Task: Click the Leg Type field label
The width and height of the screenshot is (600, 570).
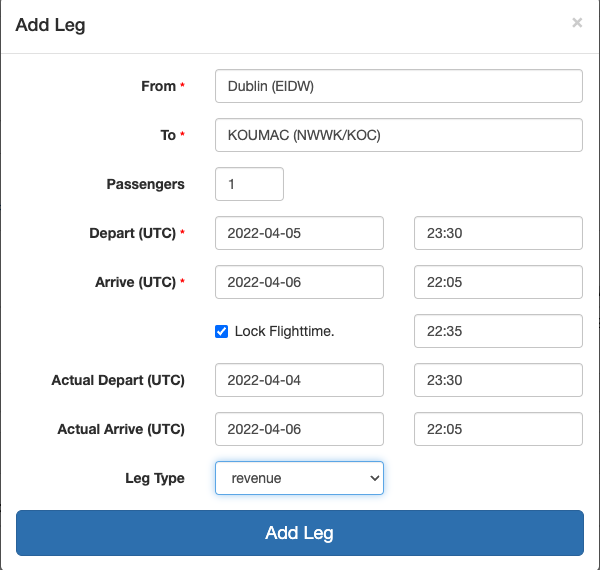Action: point(155,478)
